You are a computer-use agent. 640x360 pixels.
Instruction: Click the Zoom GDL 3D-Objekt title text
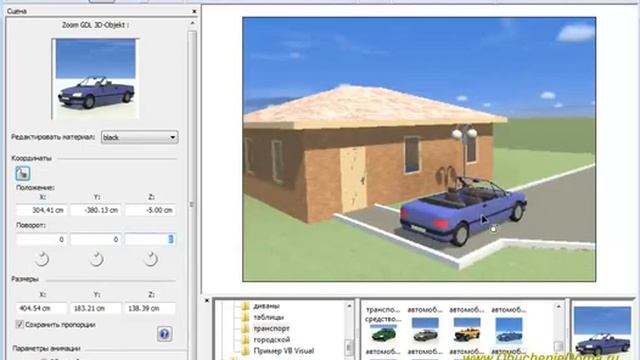point(96,25)
